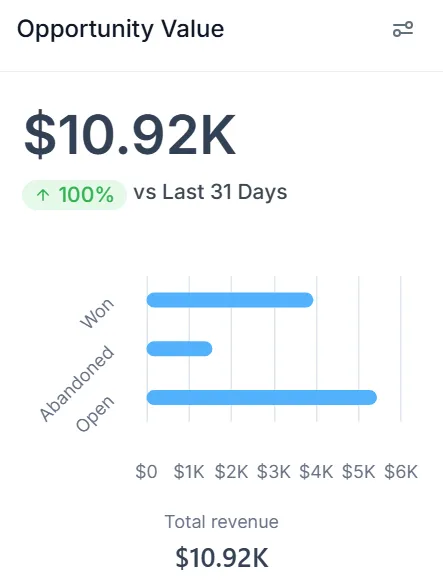The image size is (443, 587).
Task: Click the large $10.92K headline figure
Action: tap(130, 134)
